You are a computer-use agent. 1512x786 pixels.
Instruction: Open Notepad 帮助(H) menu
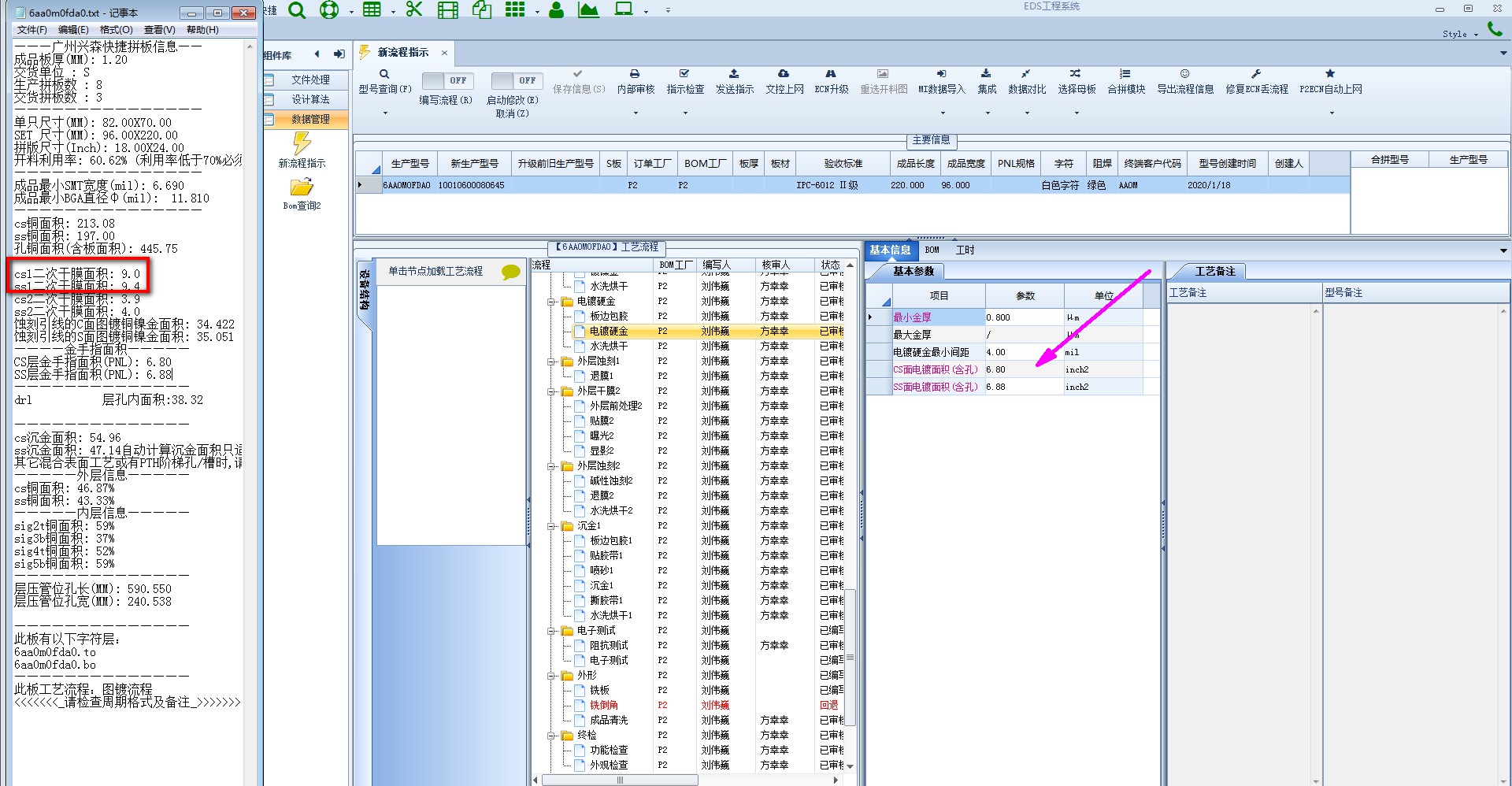[x=202, y=30]
